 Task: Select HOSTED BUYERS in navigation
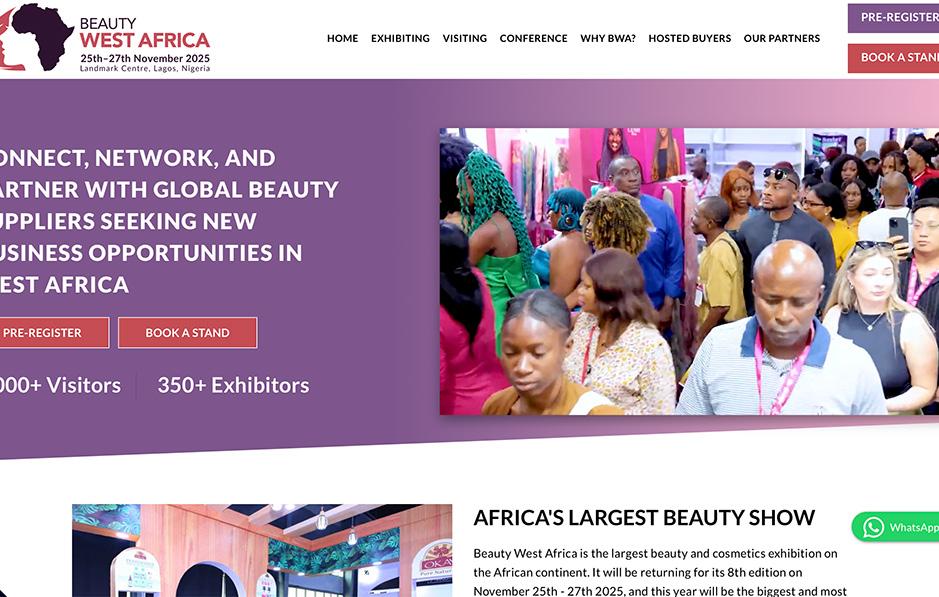(689, 38)
